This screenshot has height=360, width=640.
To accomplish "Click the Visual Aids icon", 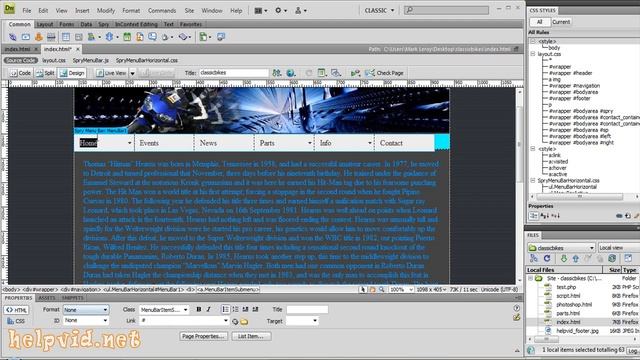I will tap(336, 73).
